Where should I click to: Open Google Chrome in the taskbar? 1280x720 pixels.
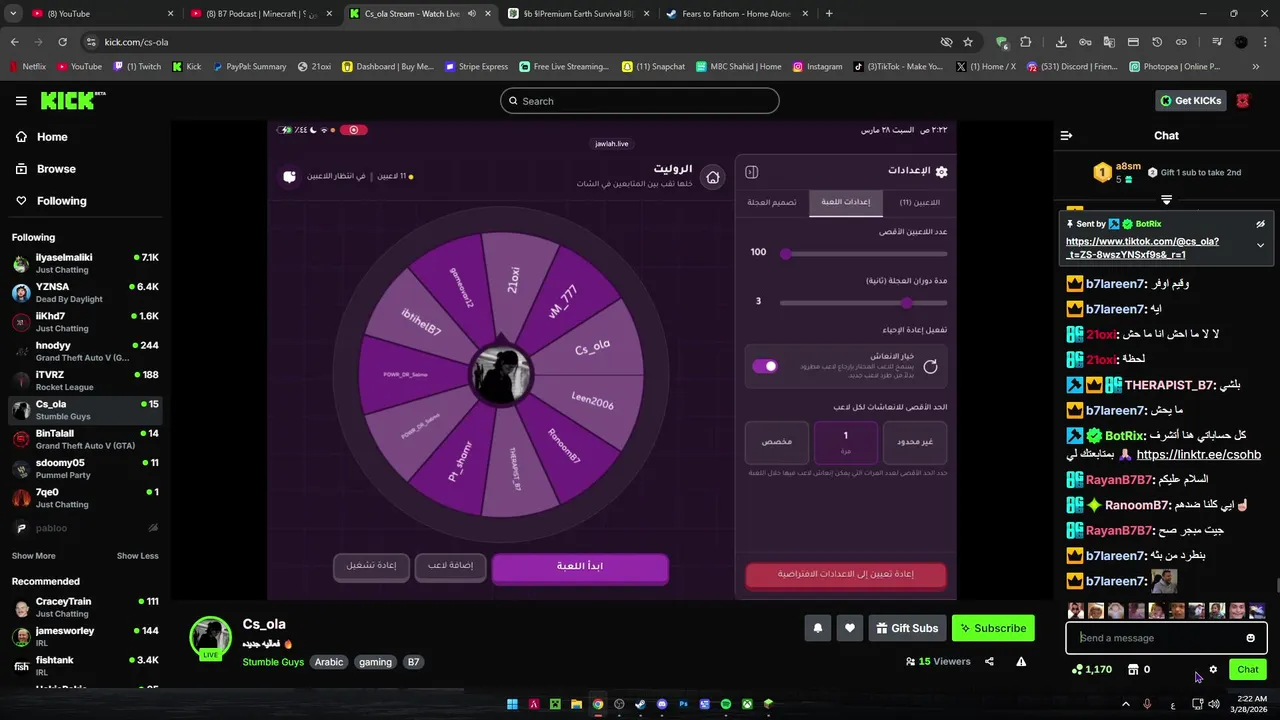pyautogui.click(x=597, y=704)
